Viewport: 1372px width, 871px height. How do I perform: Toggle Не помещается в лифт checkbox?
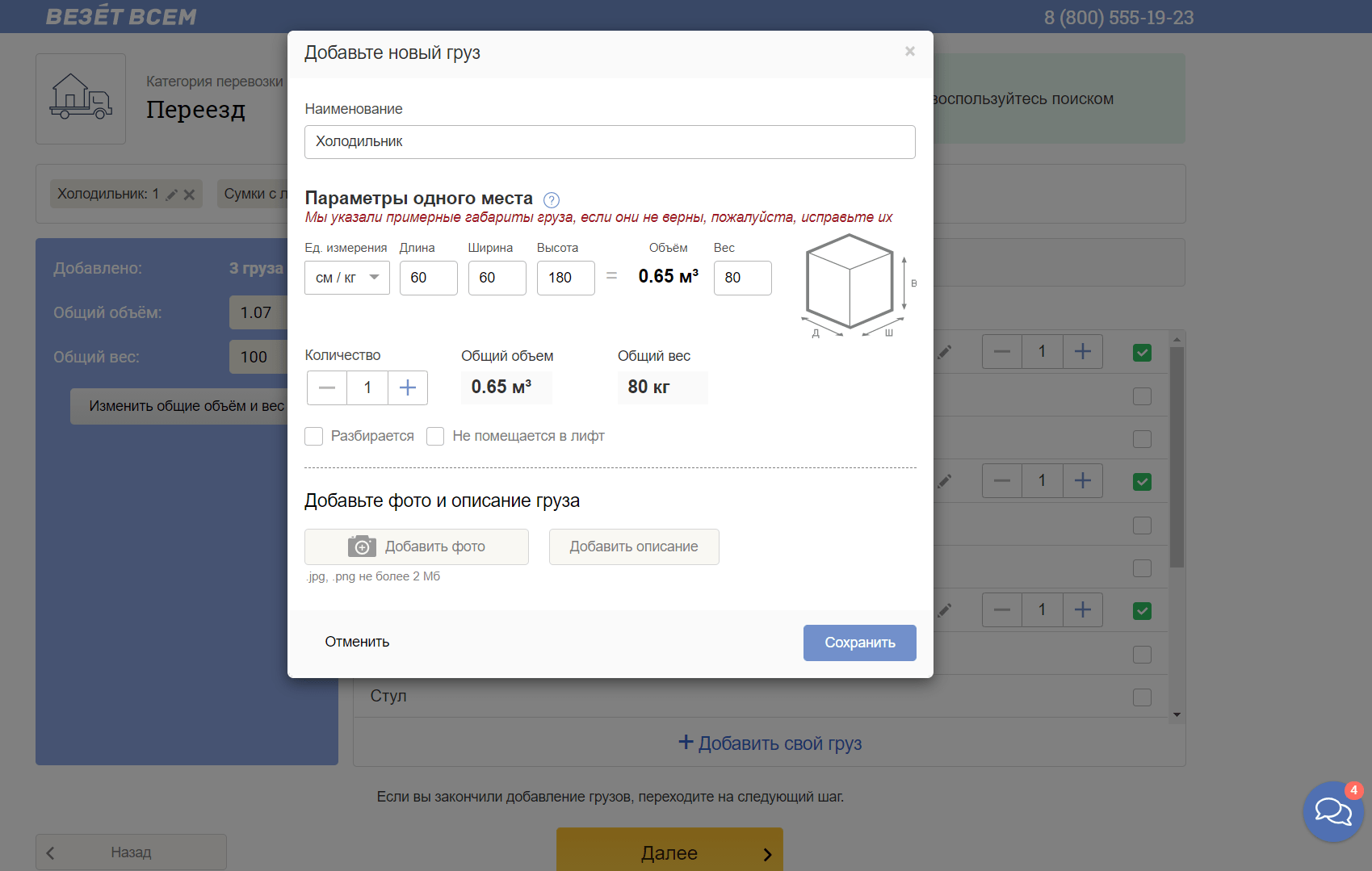435,436
